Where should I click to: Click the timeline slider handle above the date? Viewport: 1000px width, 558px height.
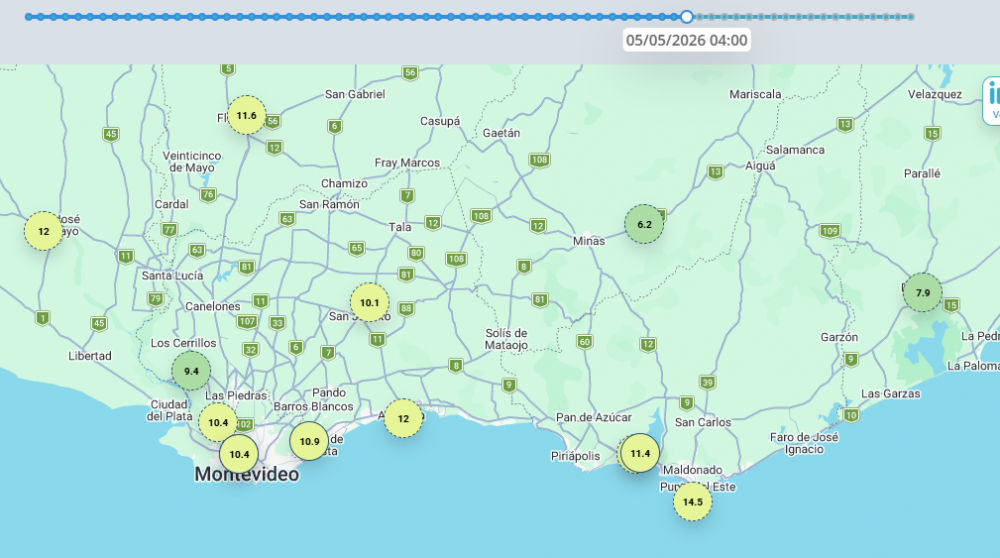pos(686,17)
